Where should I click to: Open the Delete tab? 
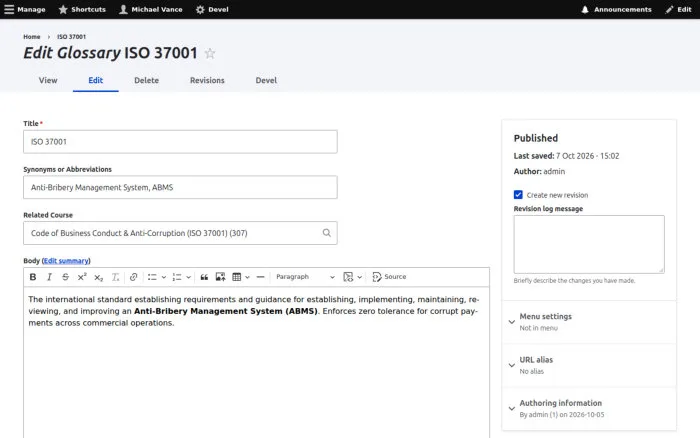tap(146, 80)
